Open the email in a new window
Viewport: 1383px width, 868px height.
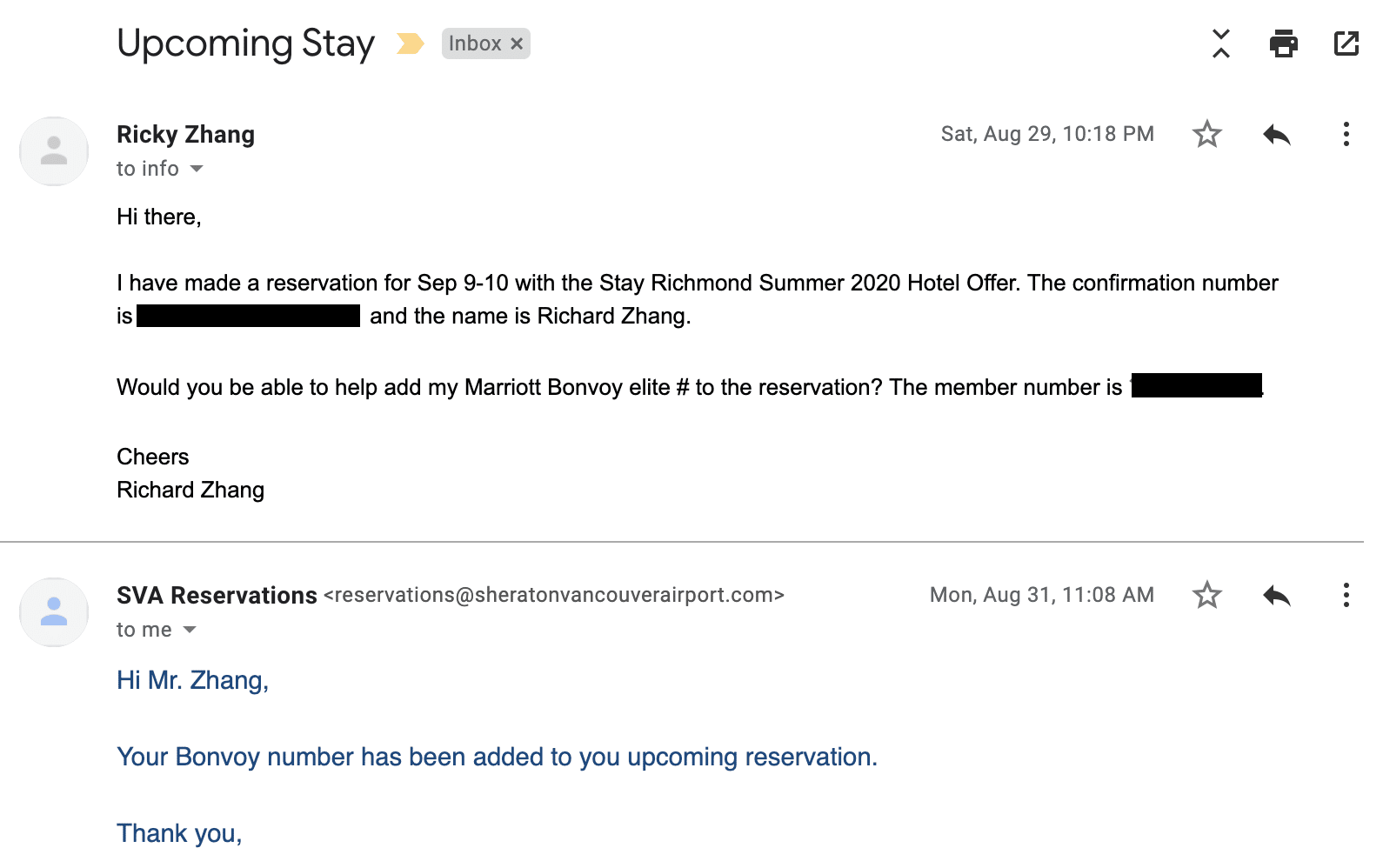tap(1346, 43)
